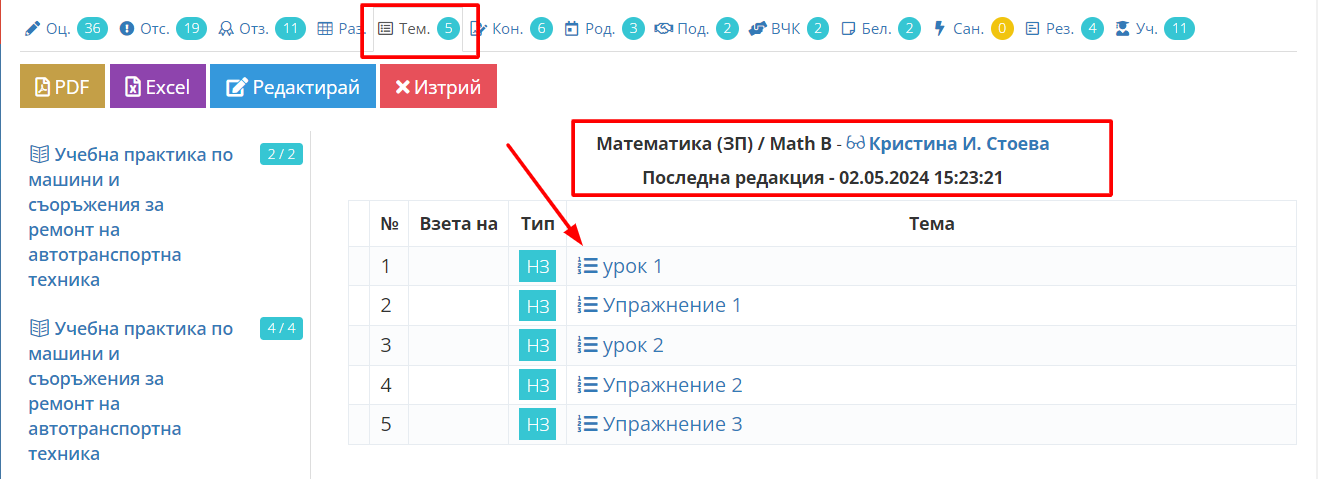Open topic Упражнение 3
Screen dimensions: 1318x479
click(x=672, y=424)
